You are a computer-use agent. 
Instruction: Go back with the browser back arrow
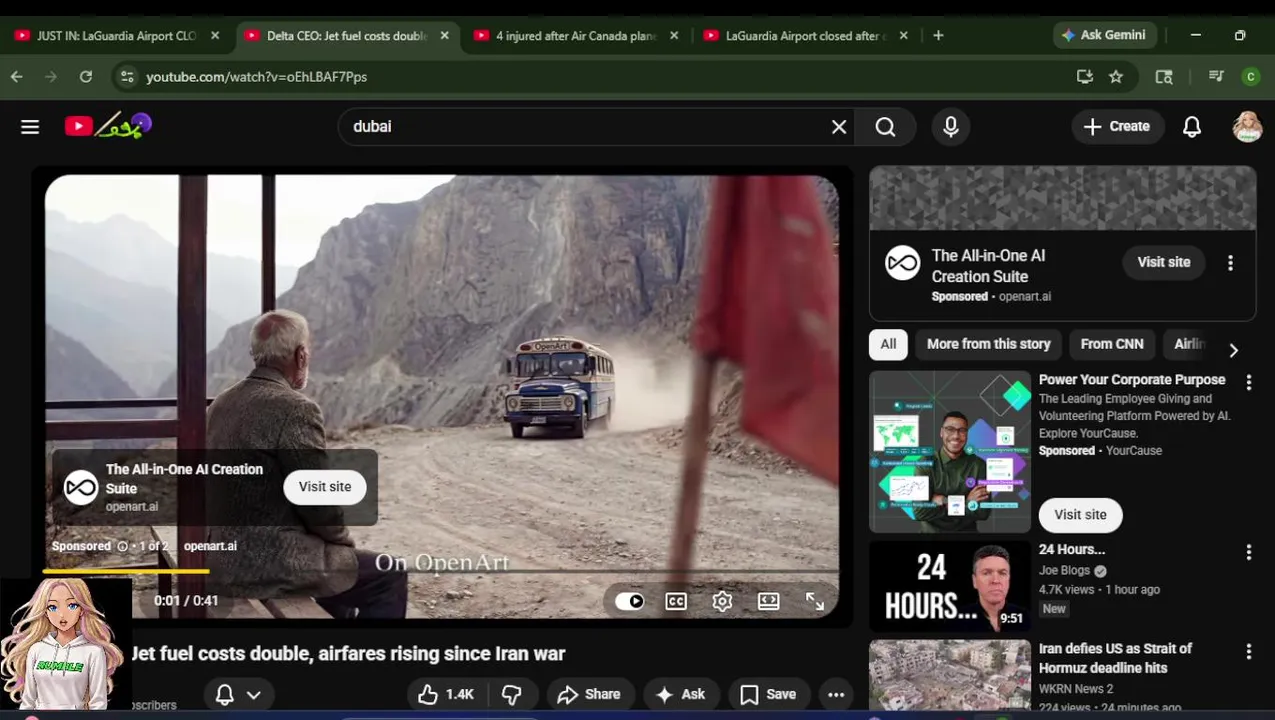17,76
